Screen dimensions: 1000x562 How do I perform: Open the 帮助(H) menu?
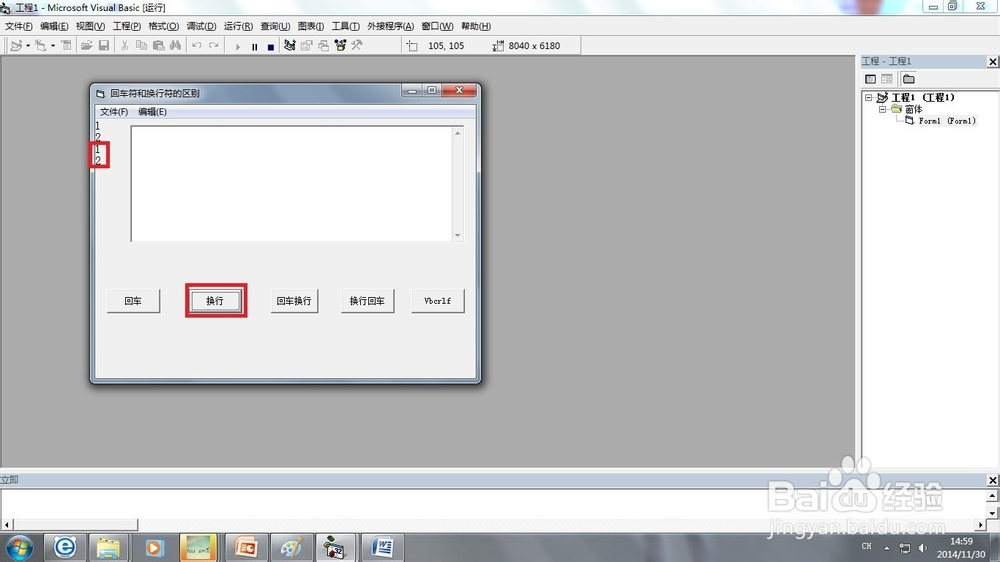(x=476, y=26)
